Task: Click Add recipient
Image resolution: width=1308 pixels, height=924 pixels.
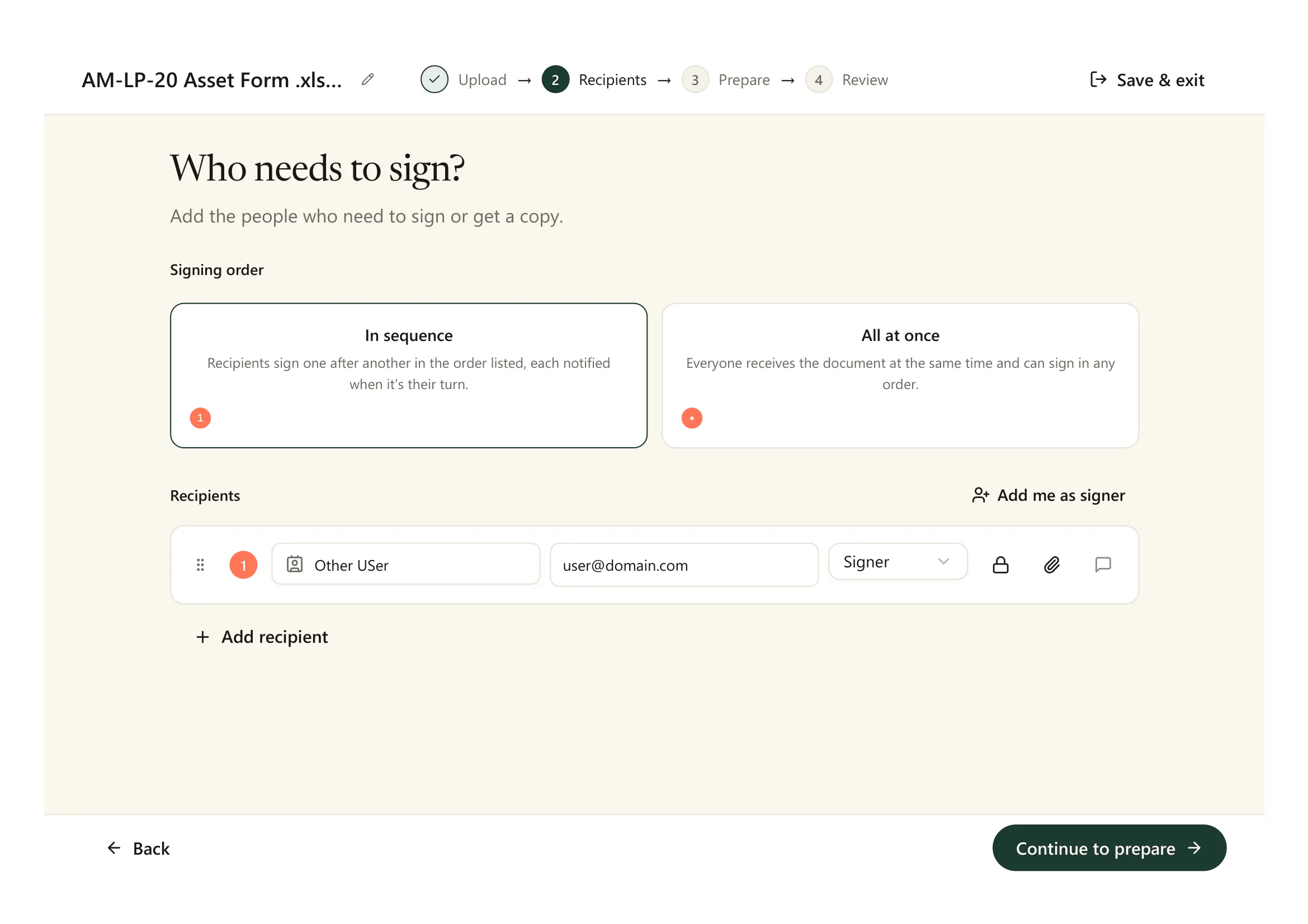Action: (262, 637)
